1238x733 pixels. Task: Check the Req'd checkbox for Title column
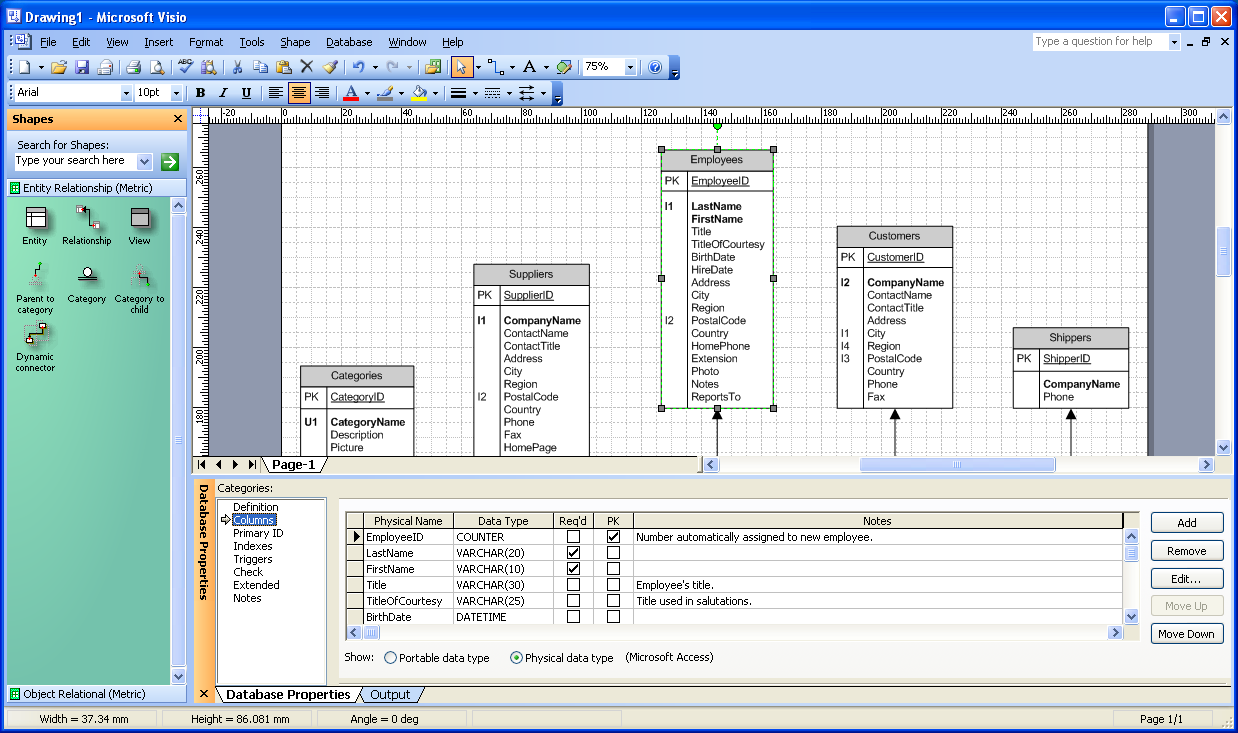(x=574, y=585)
